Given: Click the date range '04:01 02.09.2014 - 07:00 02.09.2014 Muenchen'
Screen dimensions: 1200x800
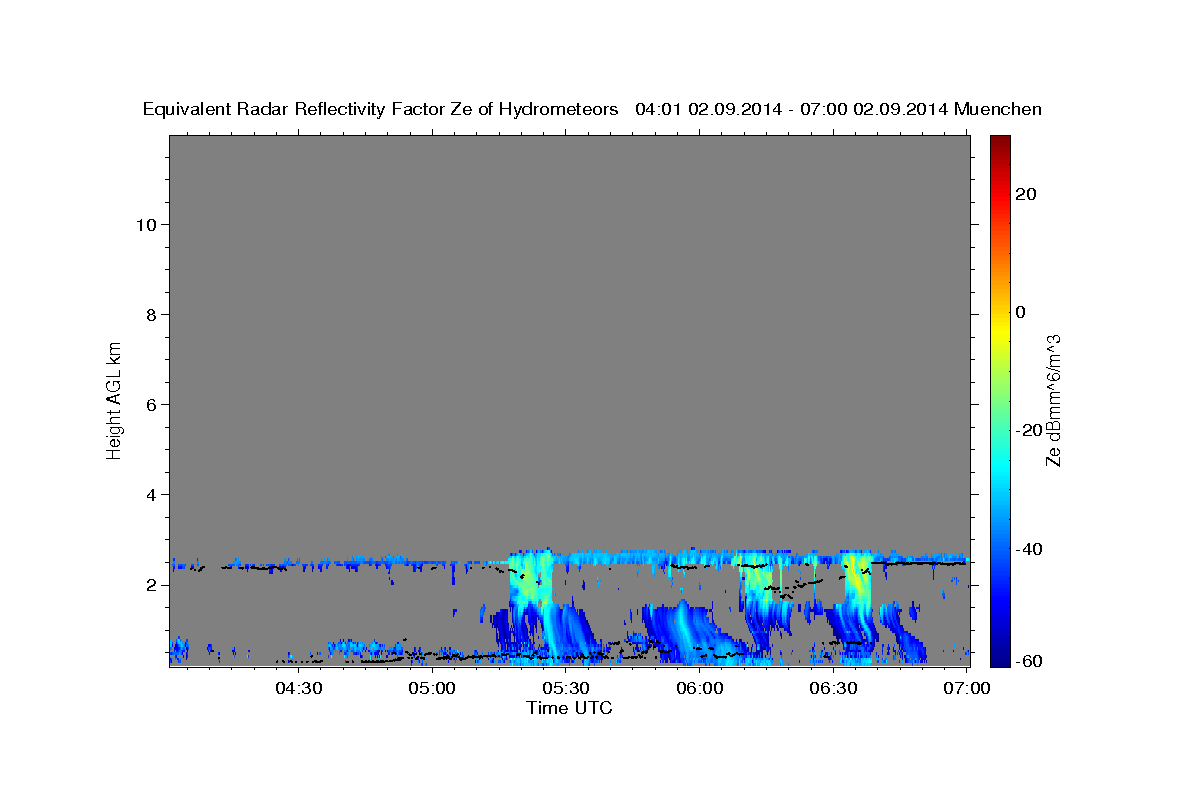Looking at the screenshot, I should [839, 110].
